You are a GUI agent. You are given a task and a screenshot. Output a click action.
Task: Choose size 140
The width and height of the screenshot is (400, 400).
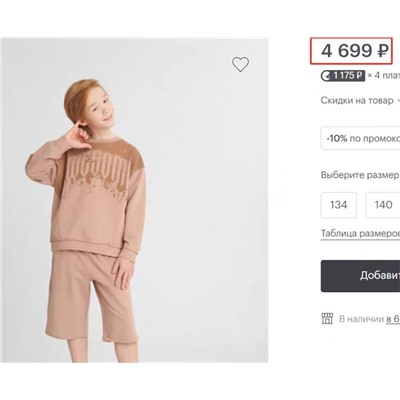click(383, 205)
